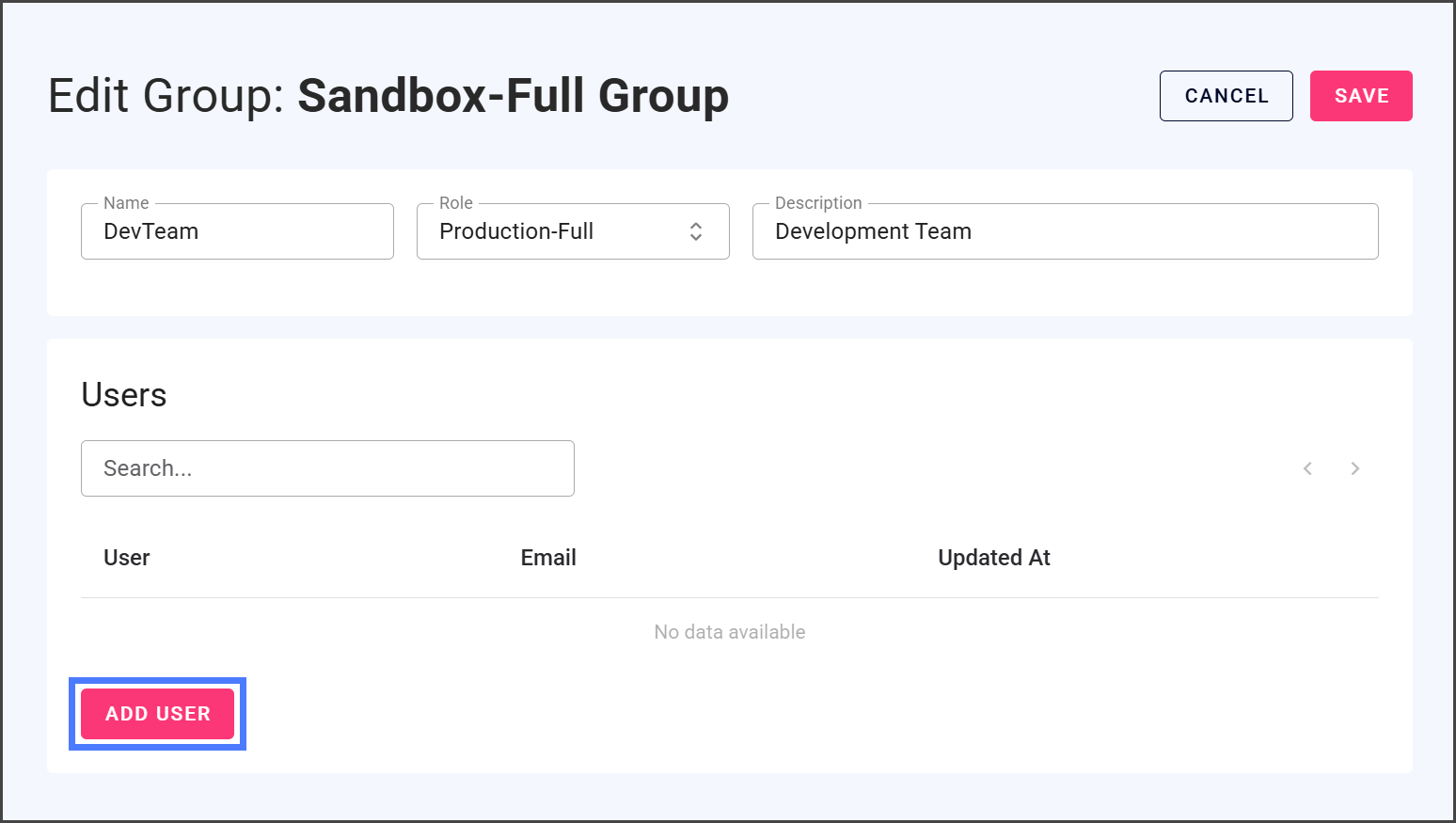1456x823 pixels.
Task: Click the small Description field label
Action: coord(818,203)
